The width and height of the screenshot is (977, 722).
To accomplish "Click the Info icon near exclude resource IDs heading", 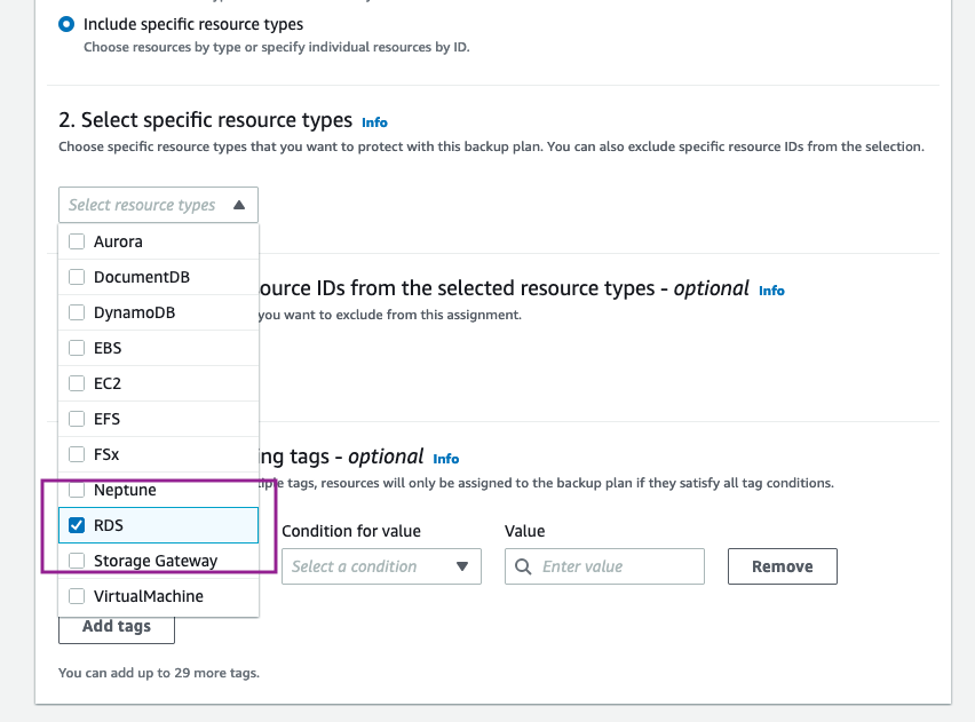I will 771,290.
